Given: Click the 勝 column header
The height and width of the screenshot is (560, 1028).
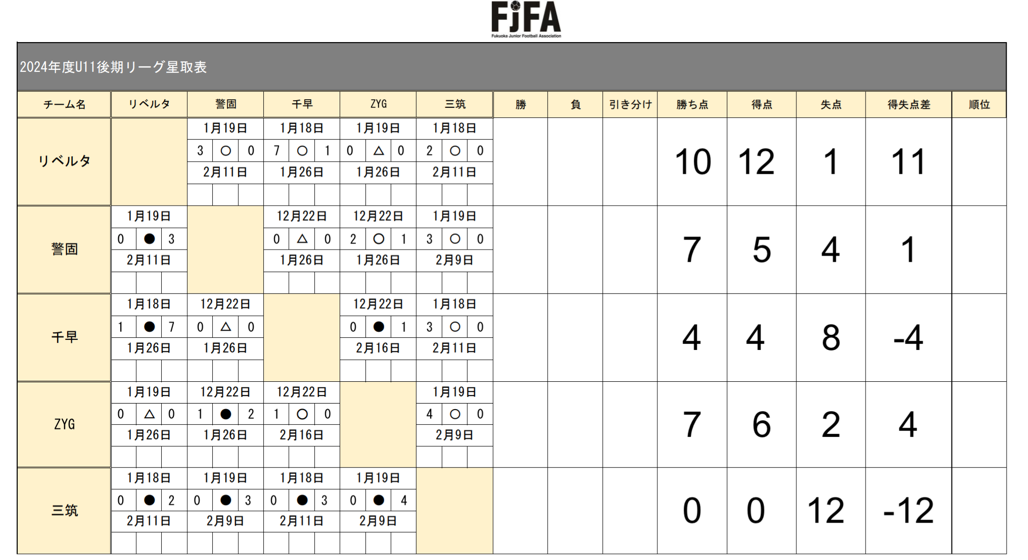Looking at the screenshot, I should coord(520,105).
